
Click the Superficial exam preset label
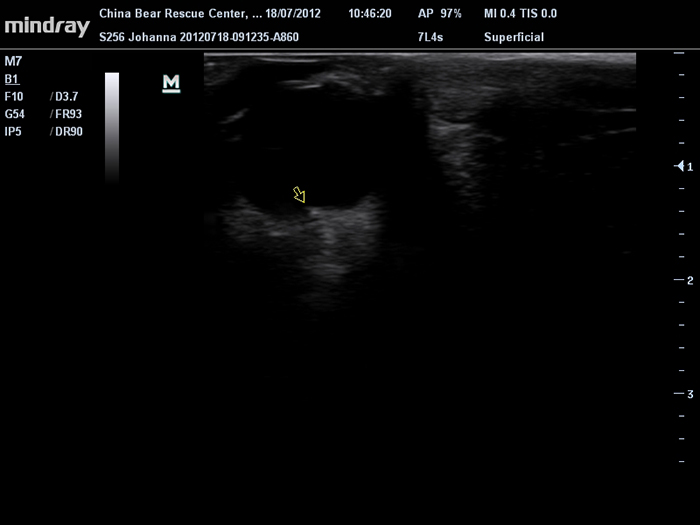[513, 37]
